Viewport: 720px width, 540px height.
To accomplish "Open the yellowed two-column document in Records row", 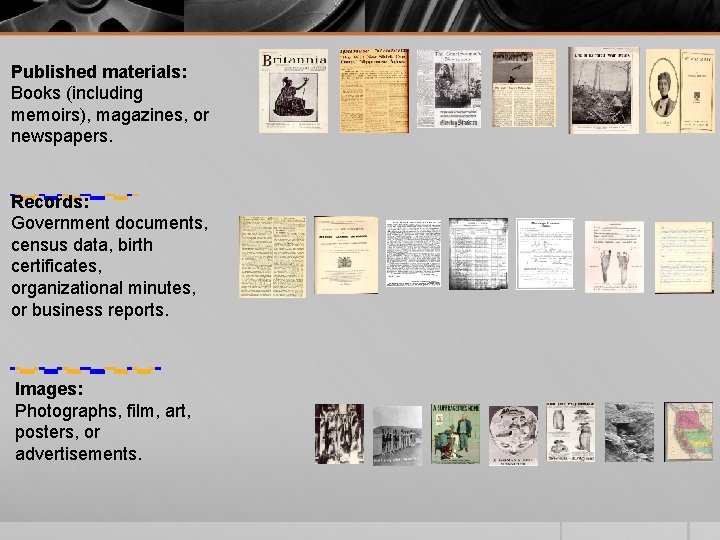I will [273, 257].
